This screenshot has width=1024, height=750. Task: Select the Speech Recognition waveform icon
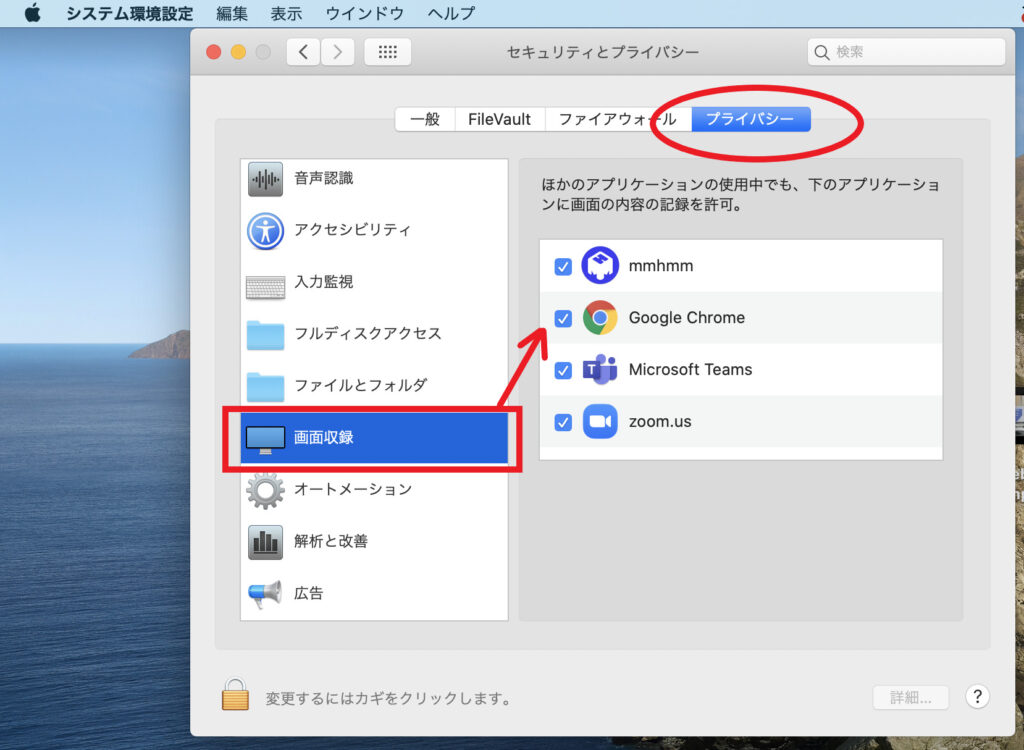coord(265,179)
